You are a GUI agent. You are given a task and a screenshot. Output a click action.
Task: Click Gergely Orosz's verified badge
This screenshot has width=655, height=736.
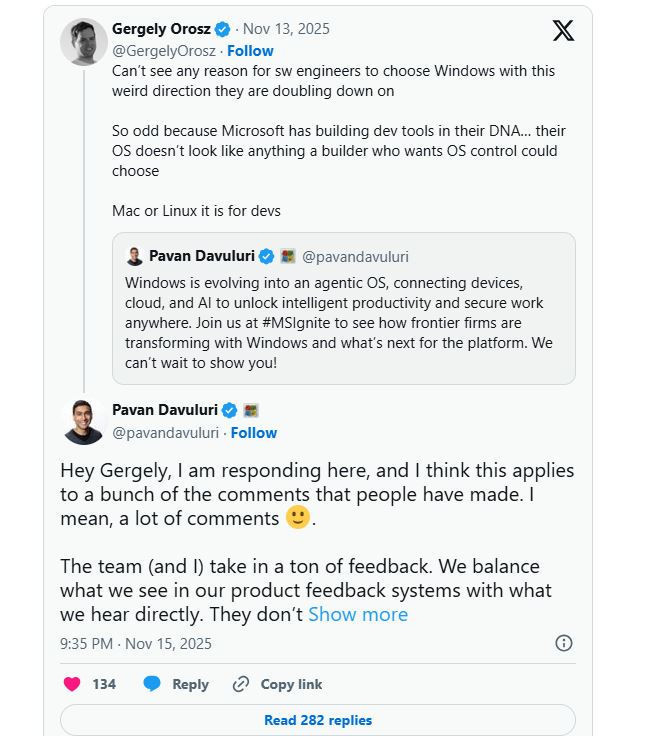tap(221, 30)
